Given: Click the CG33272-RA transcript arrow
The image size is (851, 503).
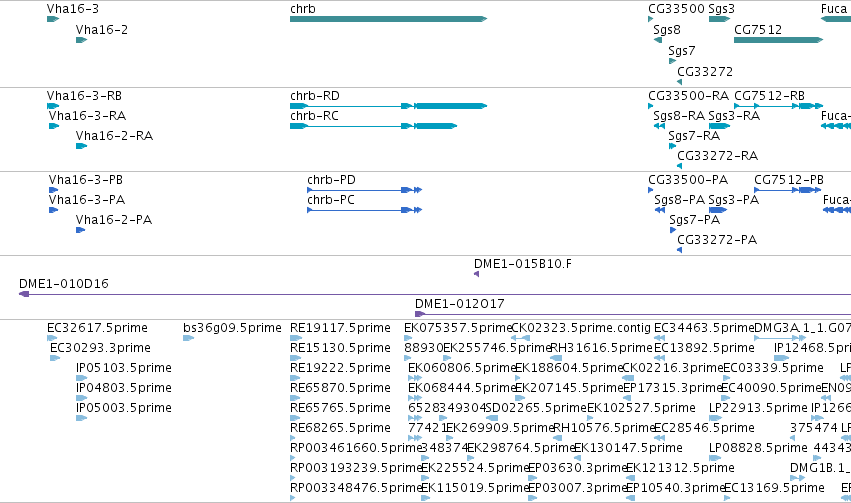Looking at the screenshot, I should 679,166.
